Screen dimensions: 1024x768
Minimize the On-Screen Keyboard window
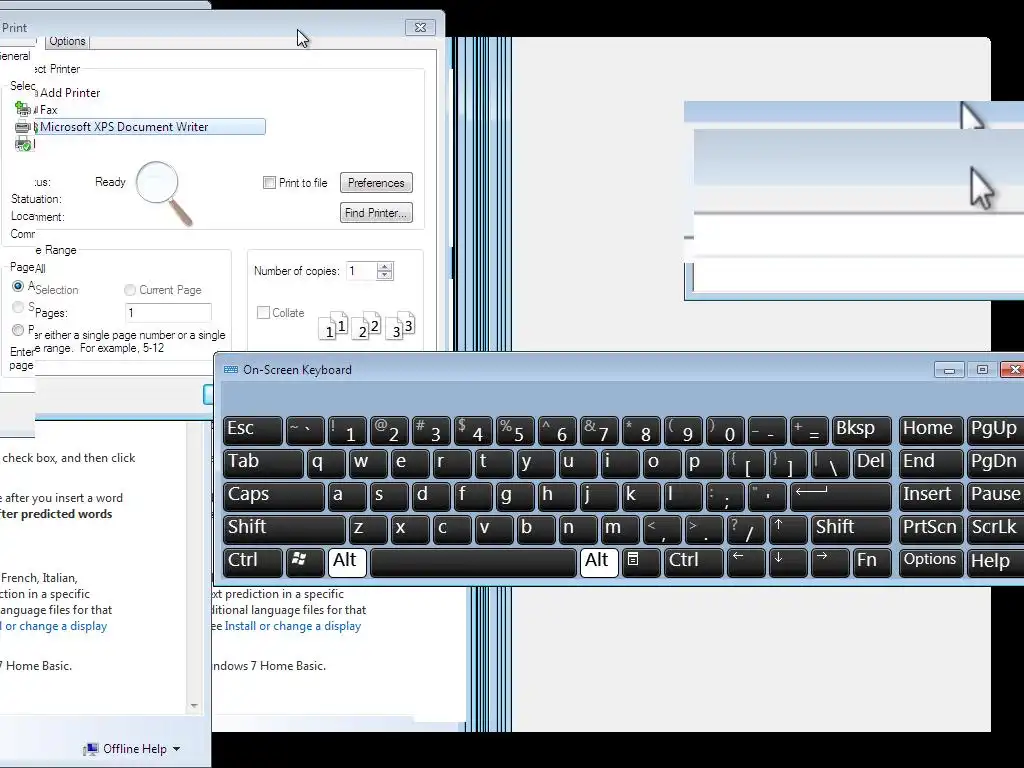point(950,370)
